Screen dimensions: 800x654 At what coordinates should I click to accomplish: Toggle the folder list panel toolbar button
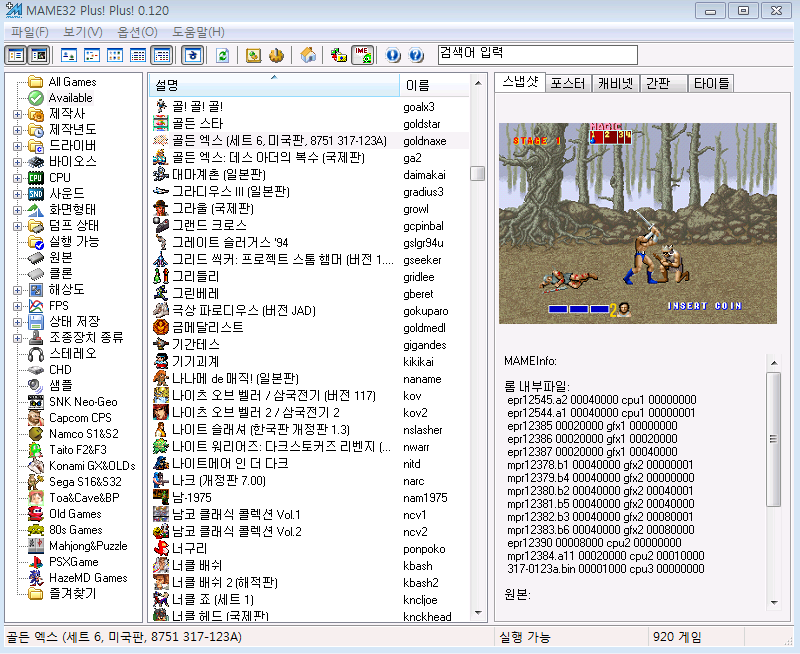click(x=16, y=55)
